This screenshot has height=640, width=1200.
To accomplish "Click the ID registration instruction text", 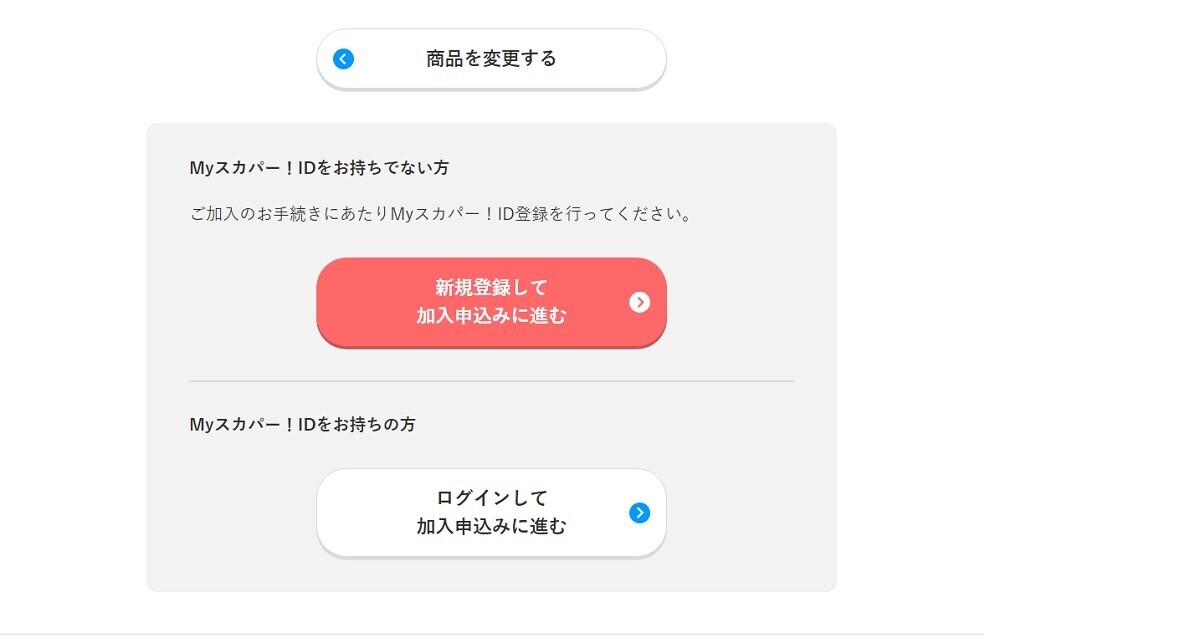I will point(440,212).
